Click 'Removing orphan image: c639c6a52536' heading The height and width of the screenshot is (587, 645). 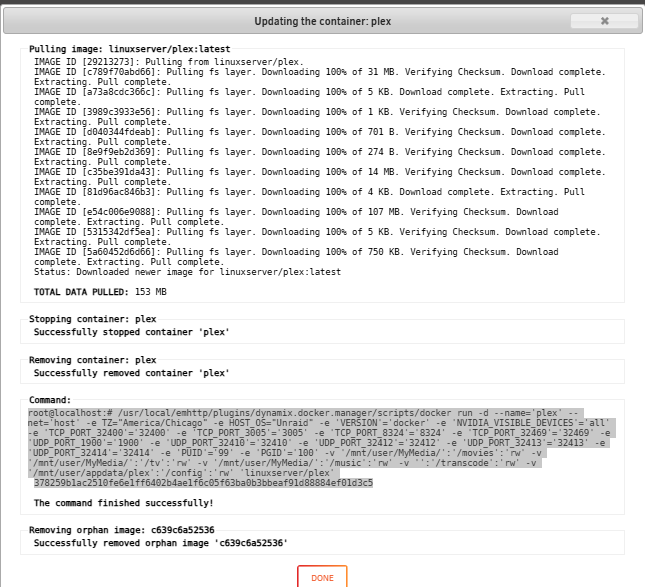(121, 530)
